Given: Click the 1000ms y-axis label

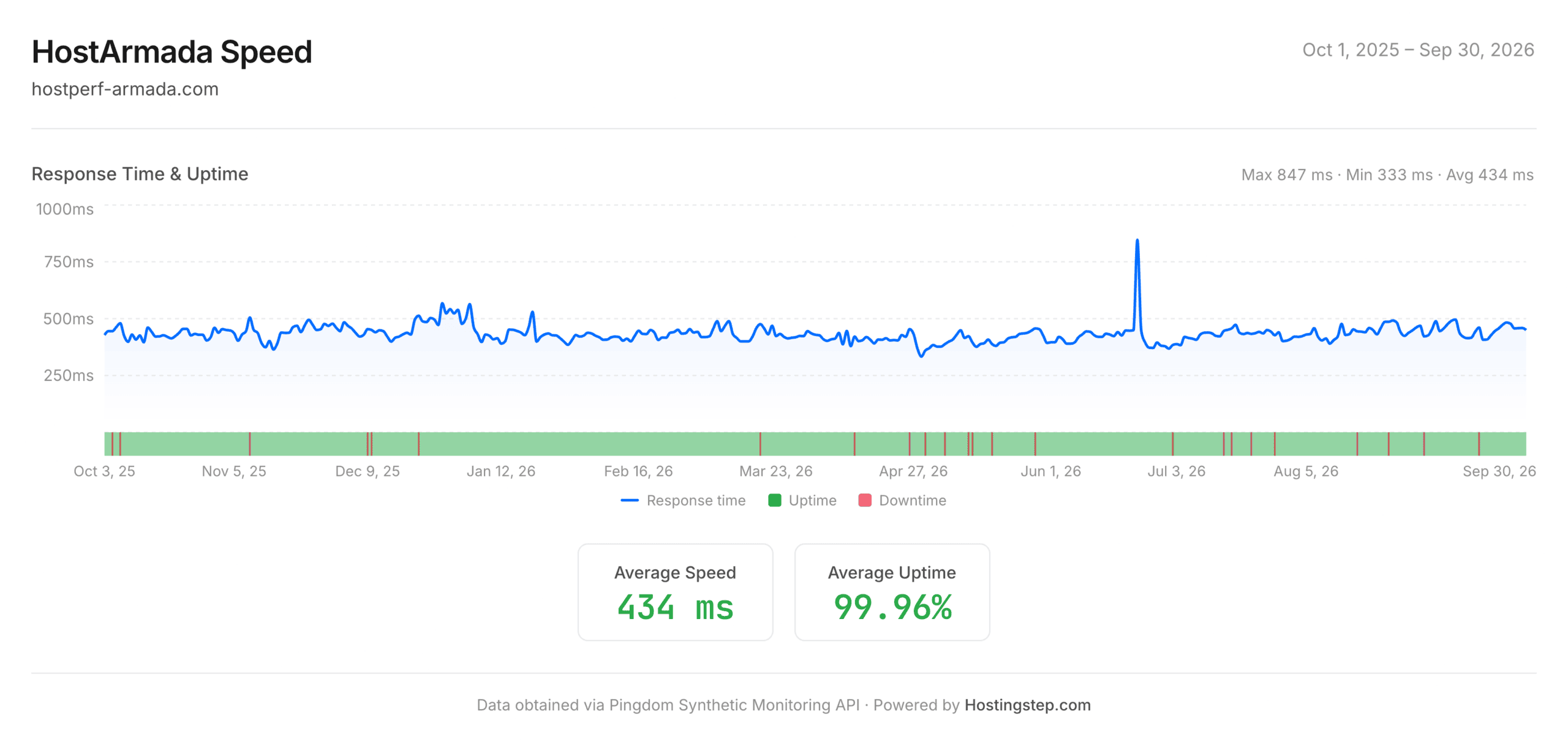Looking at the screenshot, I should click(65, 209).
